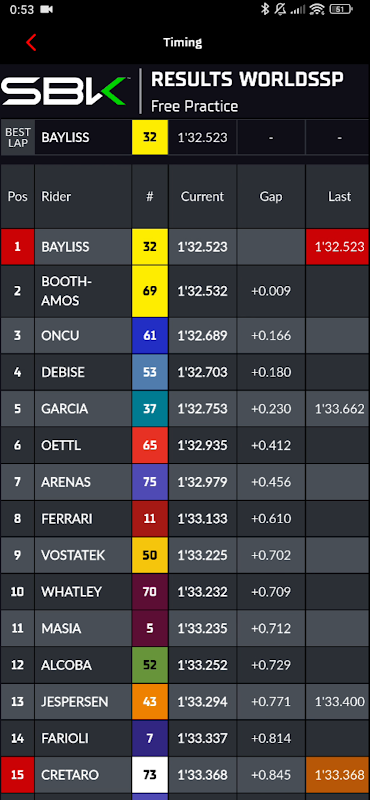Tap the muted bell notification icon
This screenshot has width=370, height=800.
point(280,9)
